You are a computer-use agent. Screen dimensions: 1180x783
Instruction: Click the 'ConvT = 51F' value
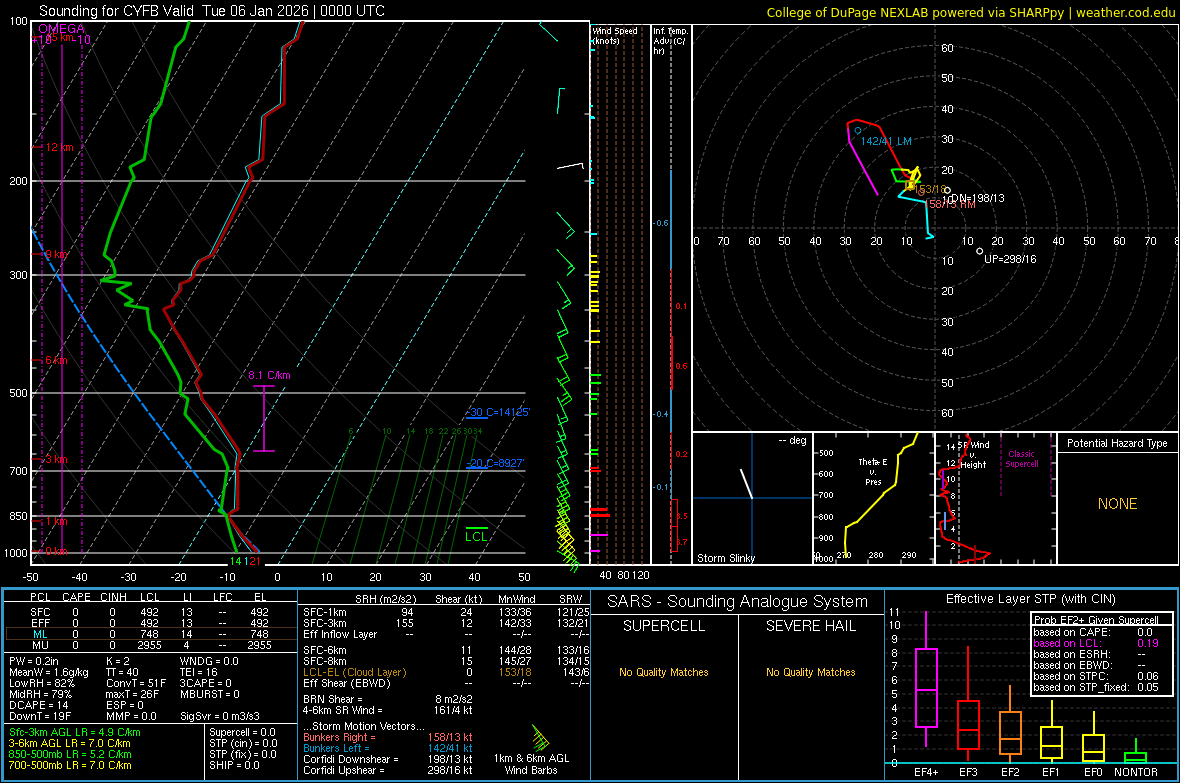(x=135, y=683)
